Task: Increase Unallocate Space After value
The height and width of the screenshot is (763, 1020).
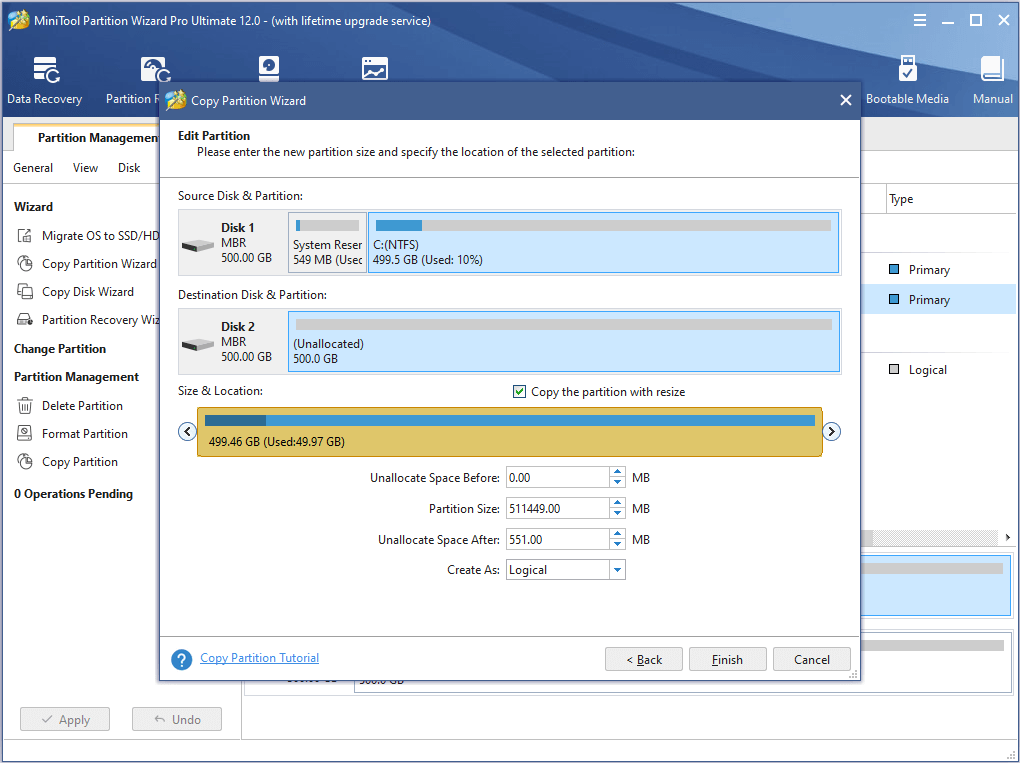Action: 617,534
